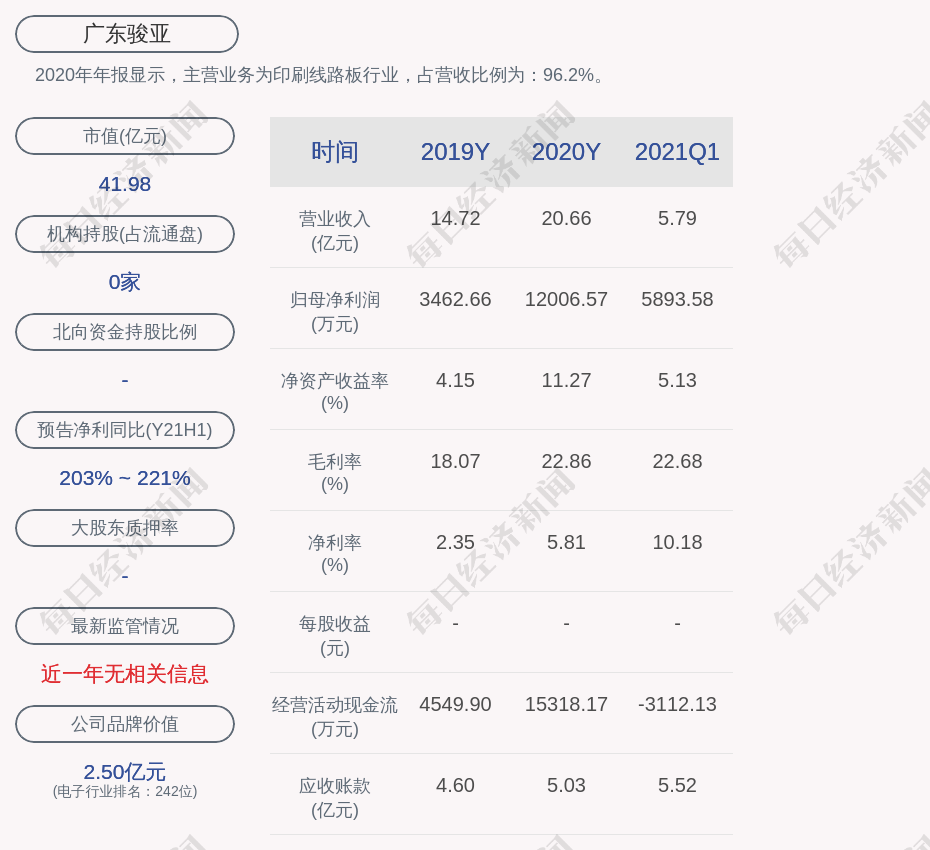Click the 每股收益(元) row label

point(335,635)
